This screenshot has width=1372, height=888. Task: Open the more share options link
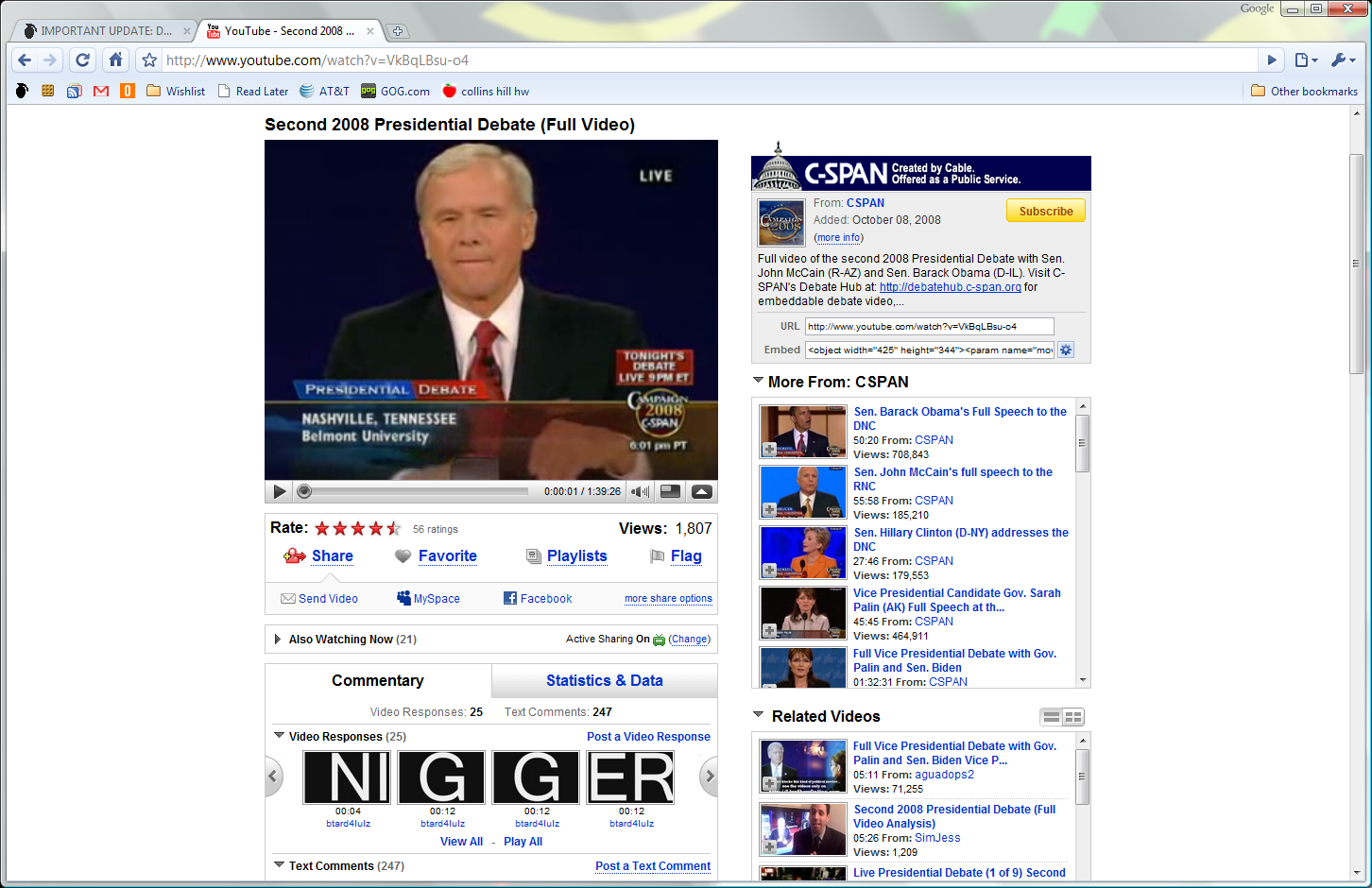point(668,598)
